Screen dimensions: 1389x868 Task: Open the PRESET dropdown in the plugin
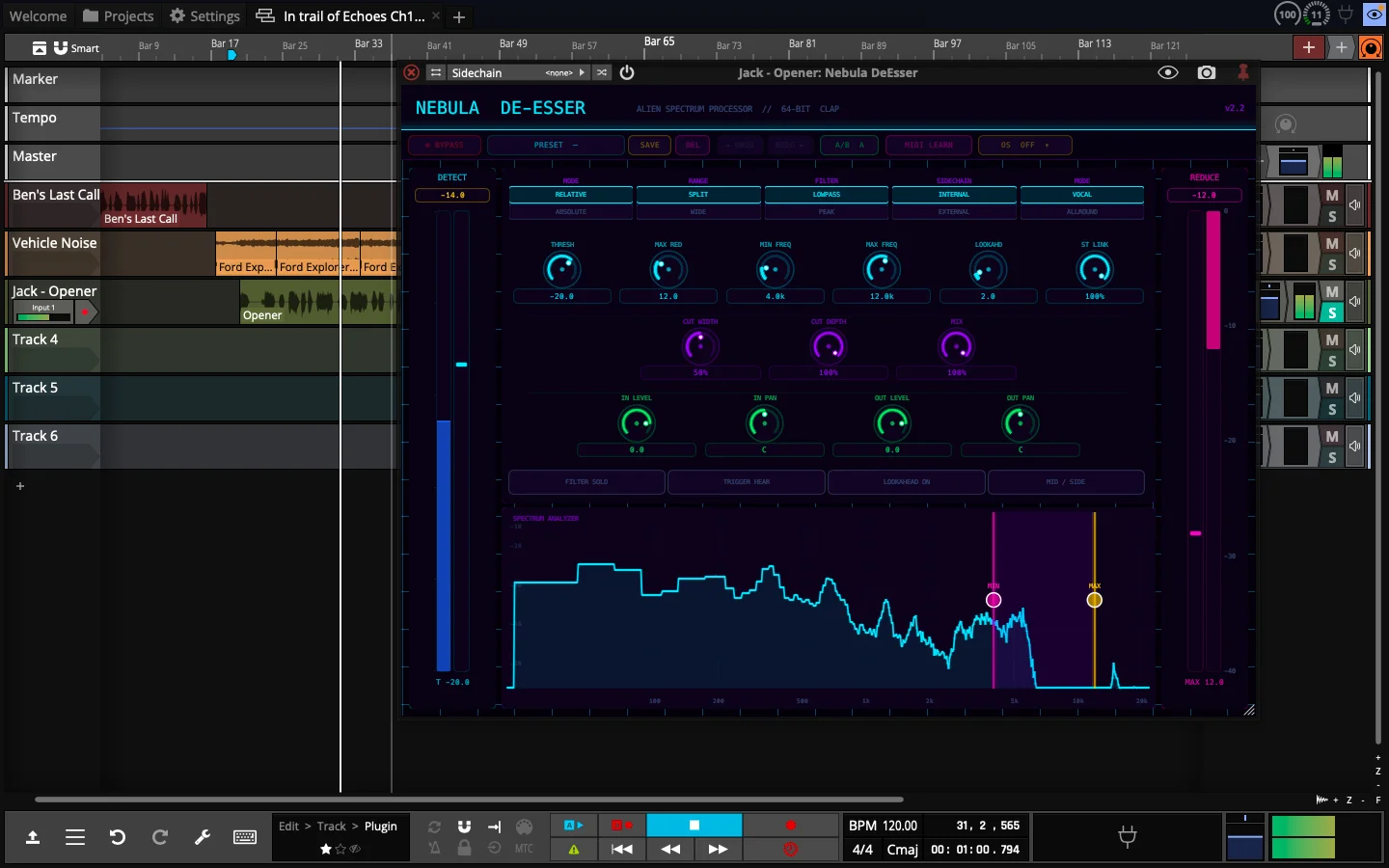[556, 145]
